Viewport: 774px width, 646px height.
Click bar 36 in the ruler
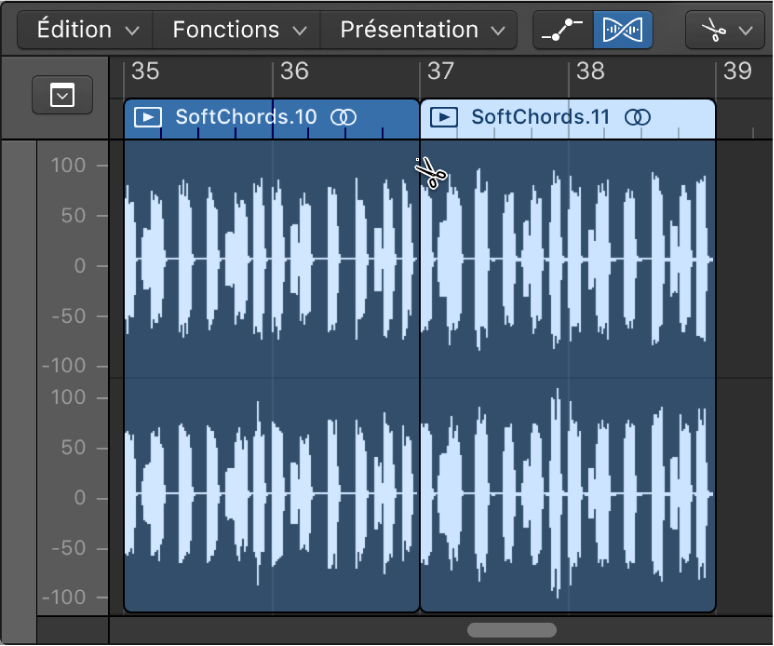(x=294, y=72)
